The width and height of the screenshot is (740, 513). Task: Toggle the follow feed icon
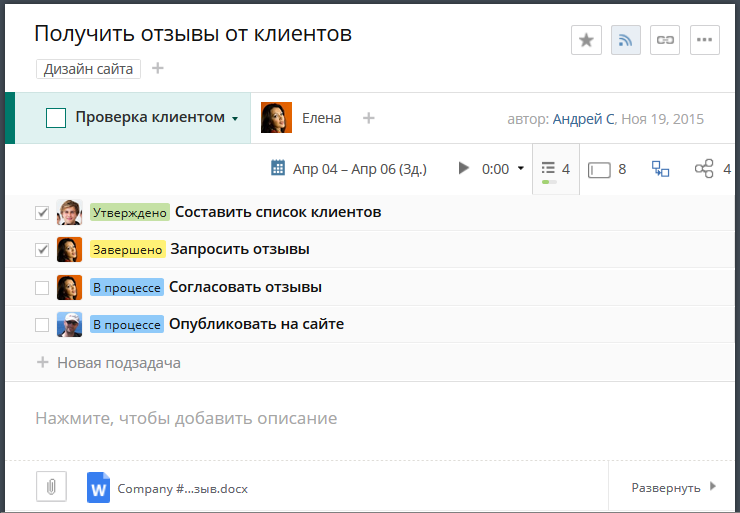[626, 40]
